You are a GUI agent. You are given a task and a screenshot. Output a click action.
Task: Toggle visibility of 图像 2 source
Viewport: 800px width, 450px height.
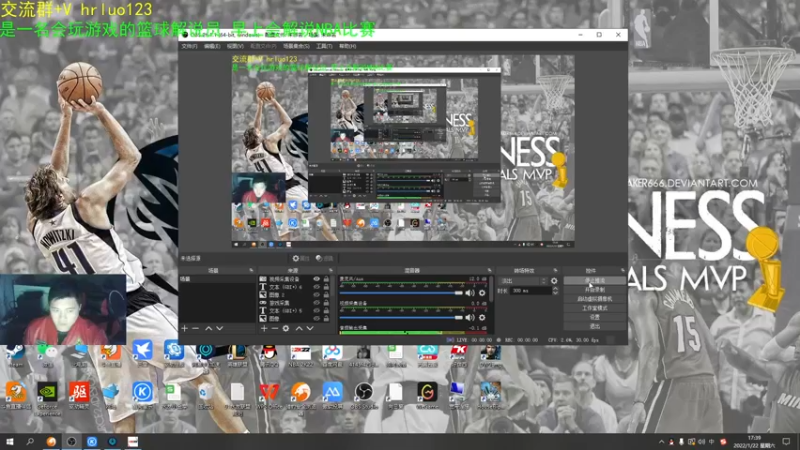(x=316, y=295)
